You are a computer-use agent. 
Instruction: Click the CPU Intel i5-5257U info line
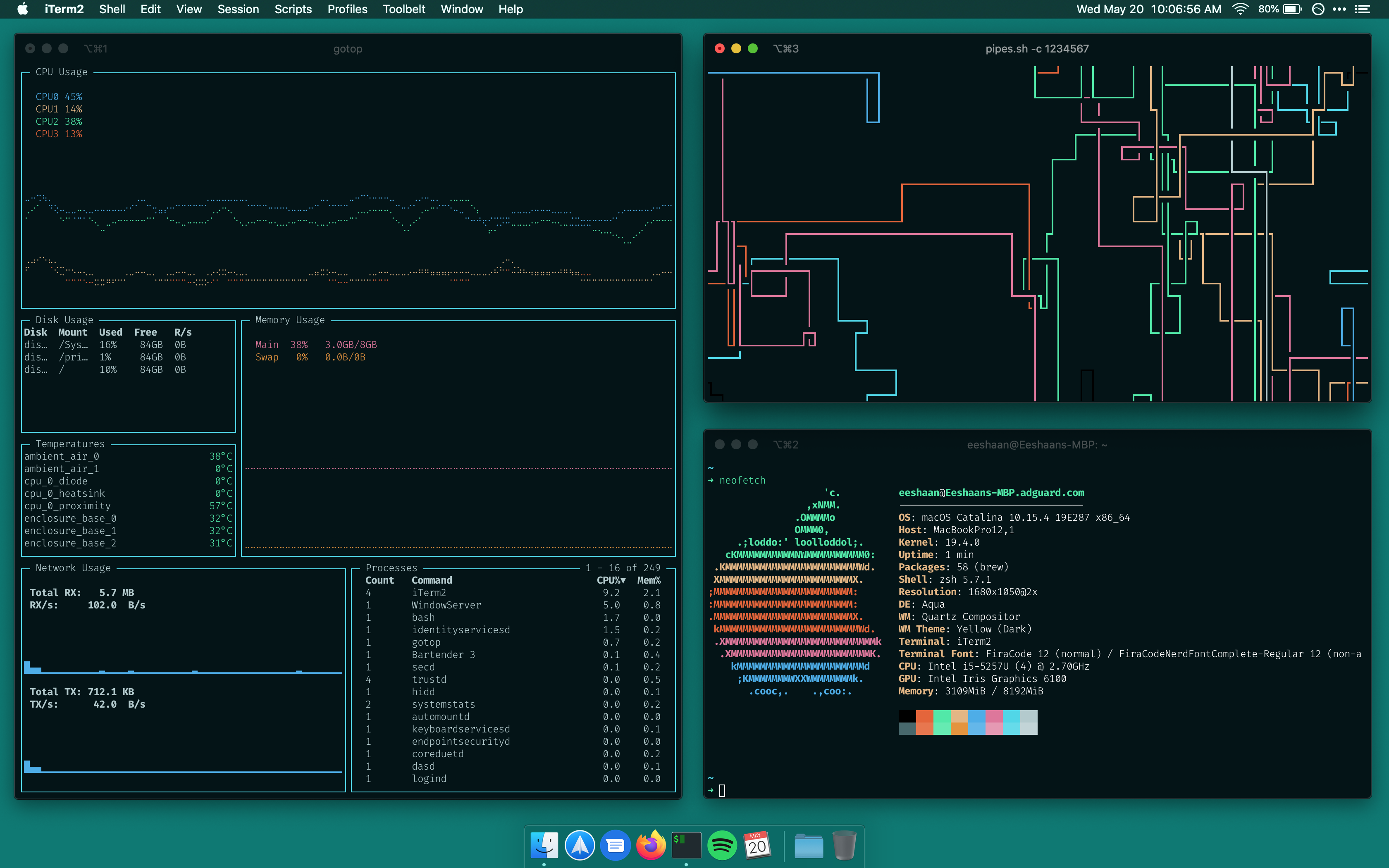point(993,666)
